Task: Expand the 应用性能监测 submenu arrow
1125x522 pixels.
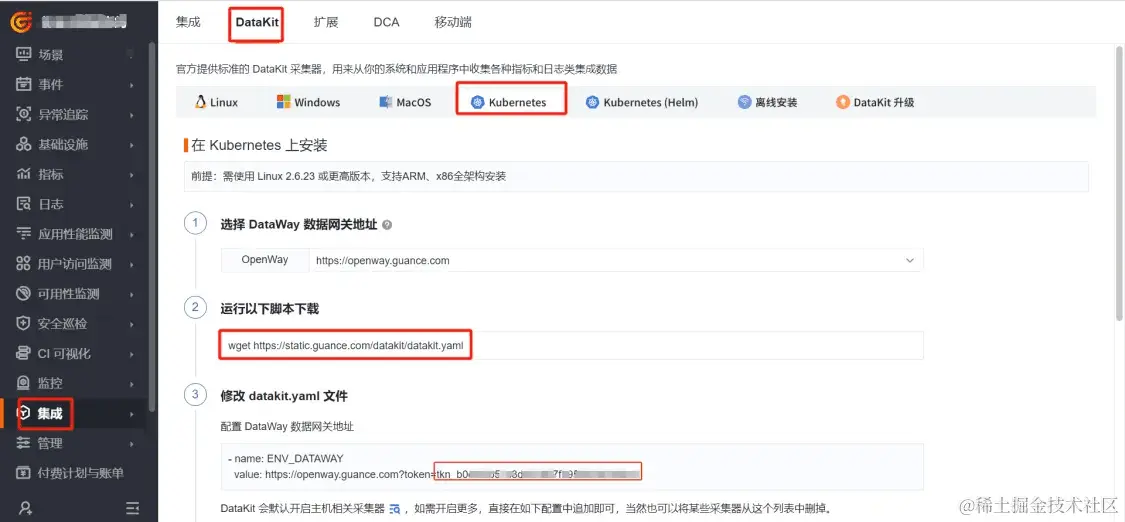Action: tap(132, 234)
